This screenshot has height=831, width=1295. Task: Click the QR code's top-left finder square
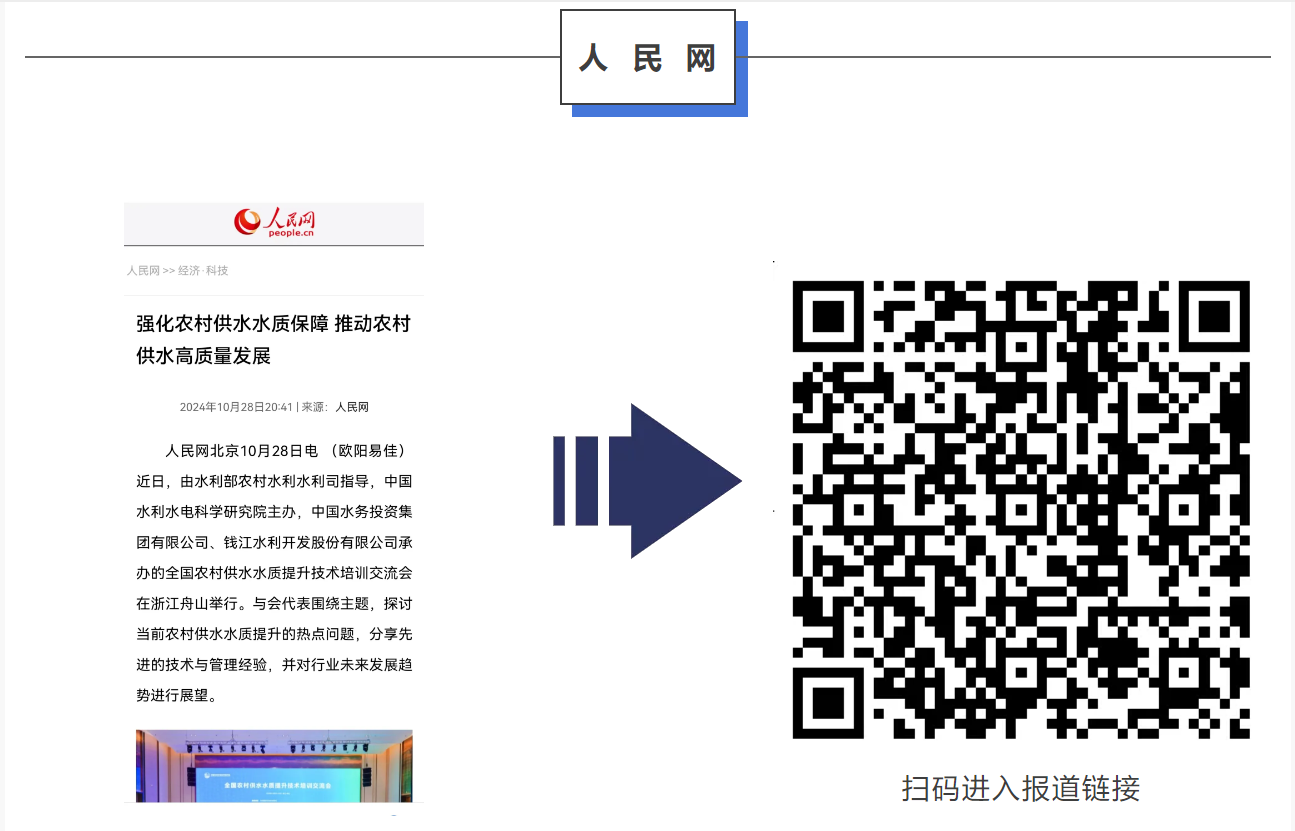[x=830, y=318]
